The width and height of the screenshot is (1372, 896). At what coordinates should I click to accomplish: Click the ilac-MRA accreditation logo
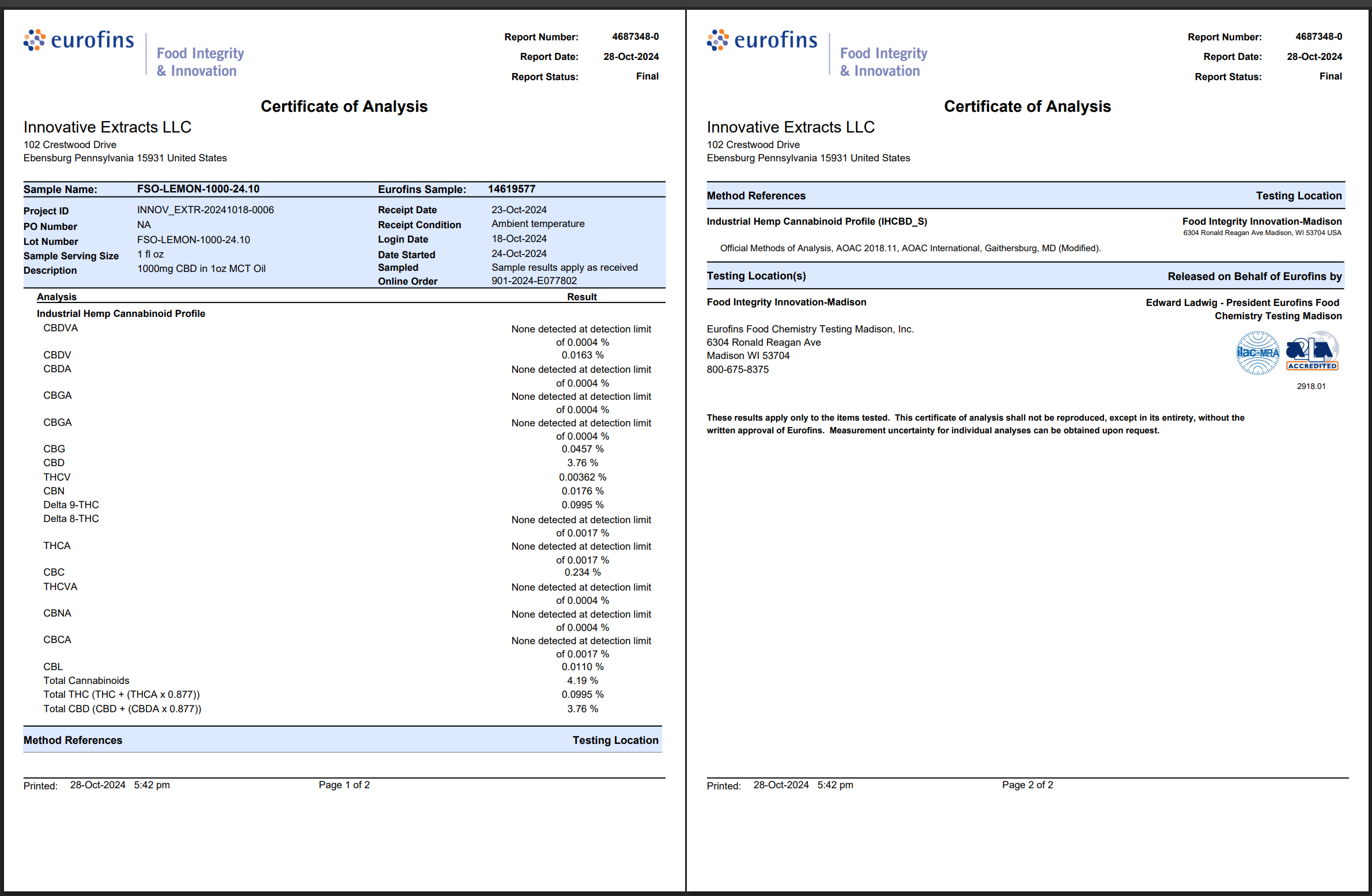1257,352
